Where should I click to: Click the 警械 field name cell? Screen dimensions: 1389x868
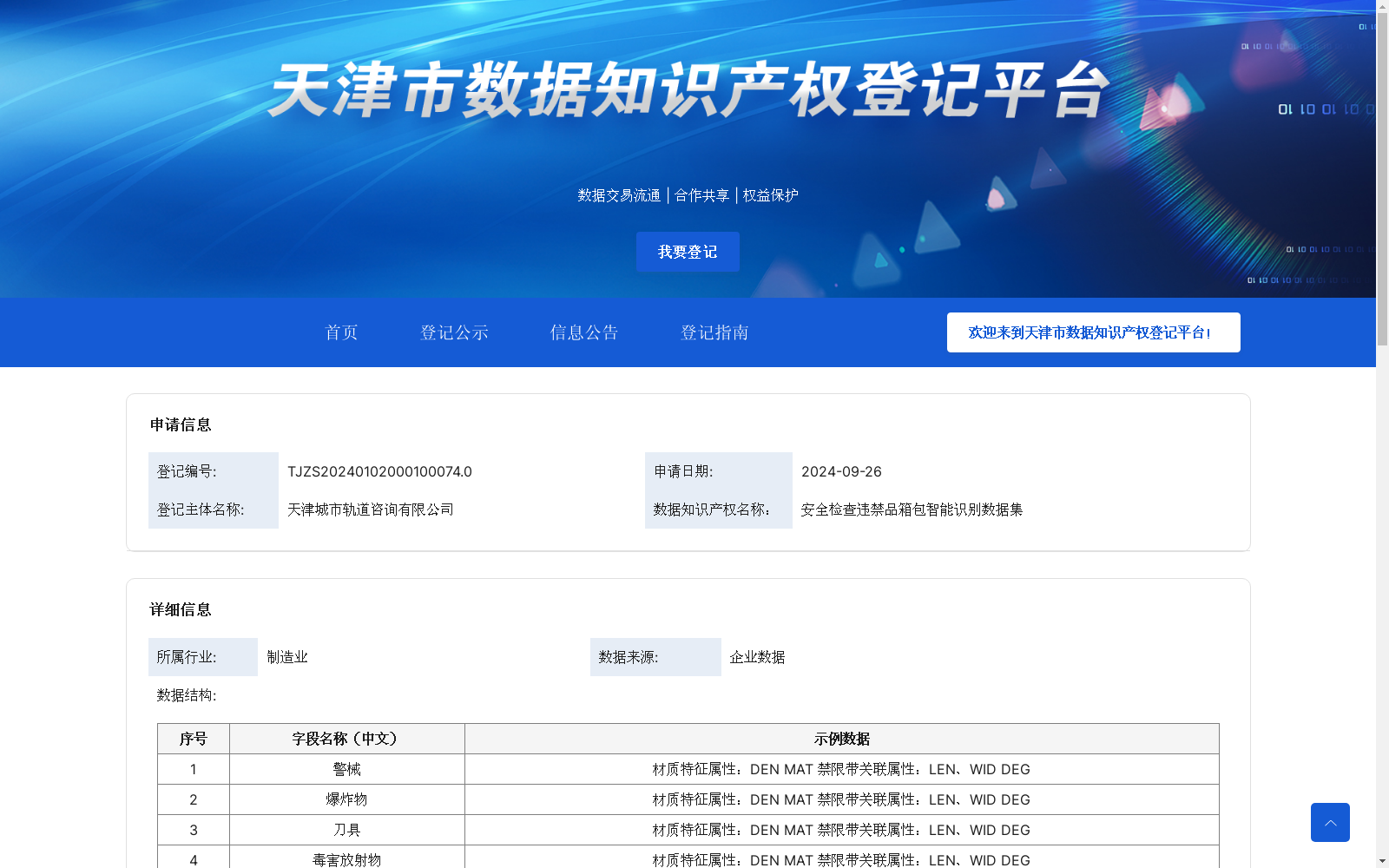pos(347,769)
